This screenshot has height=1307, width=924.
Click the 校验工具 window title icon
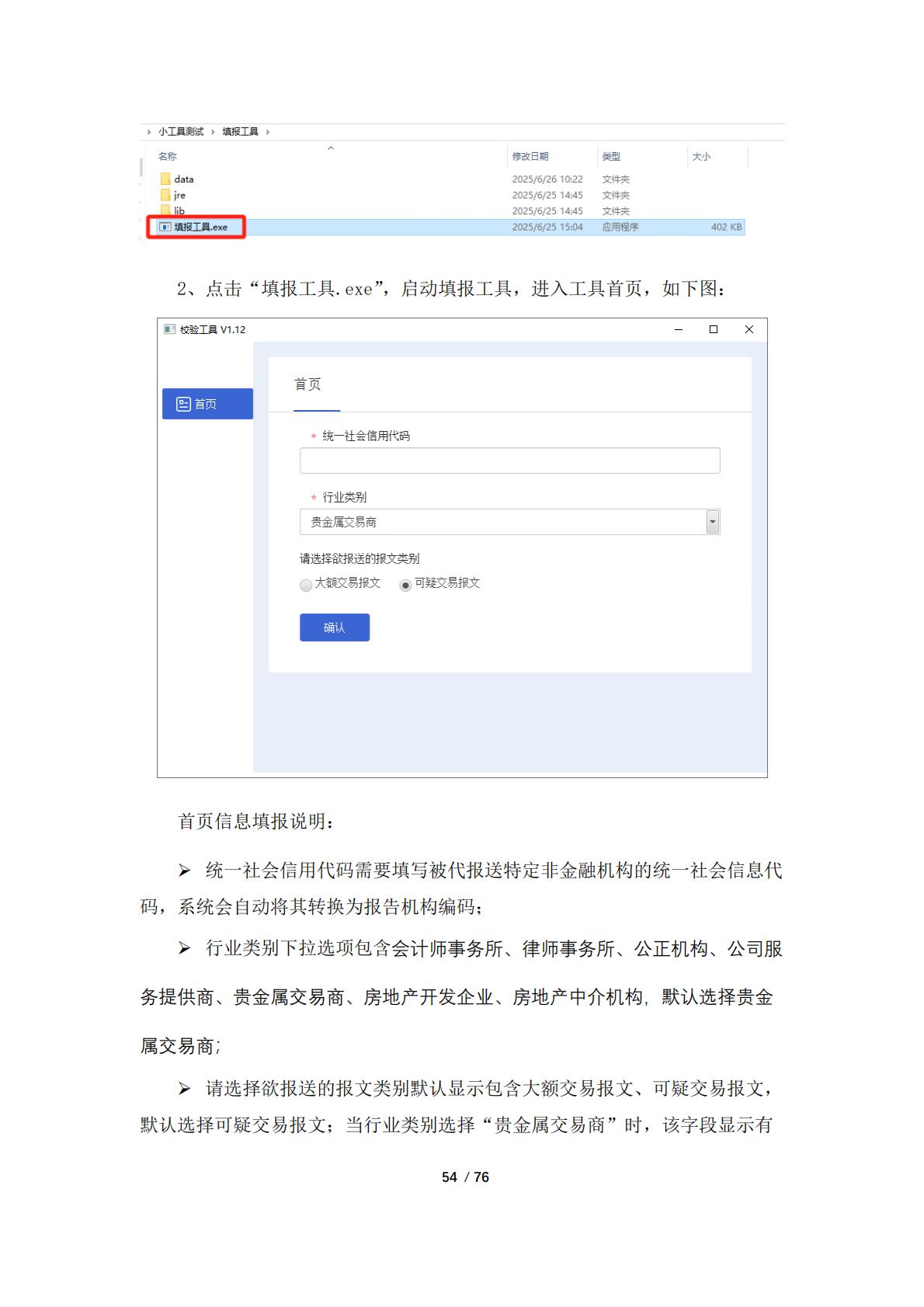(x=169, y=329)
